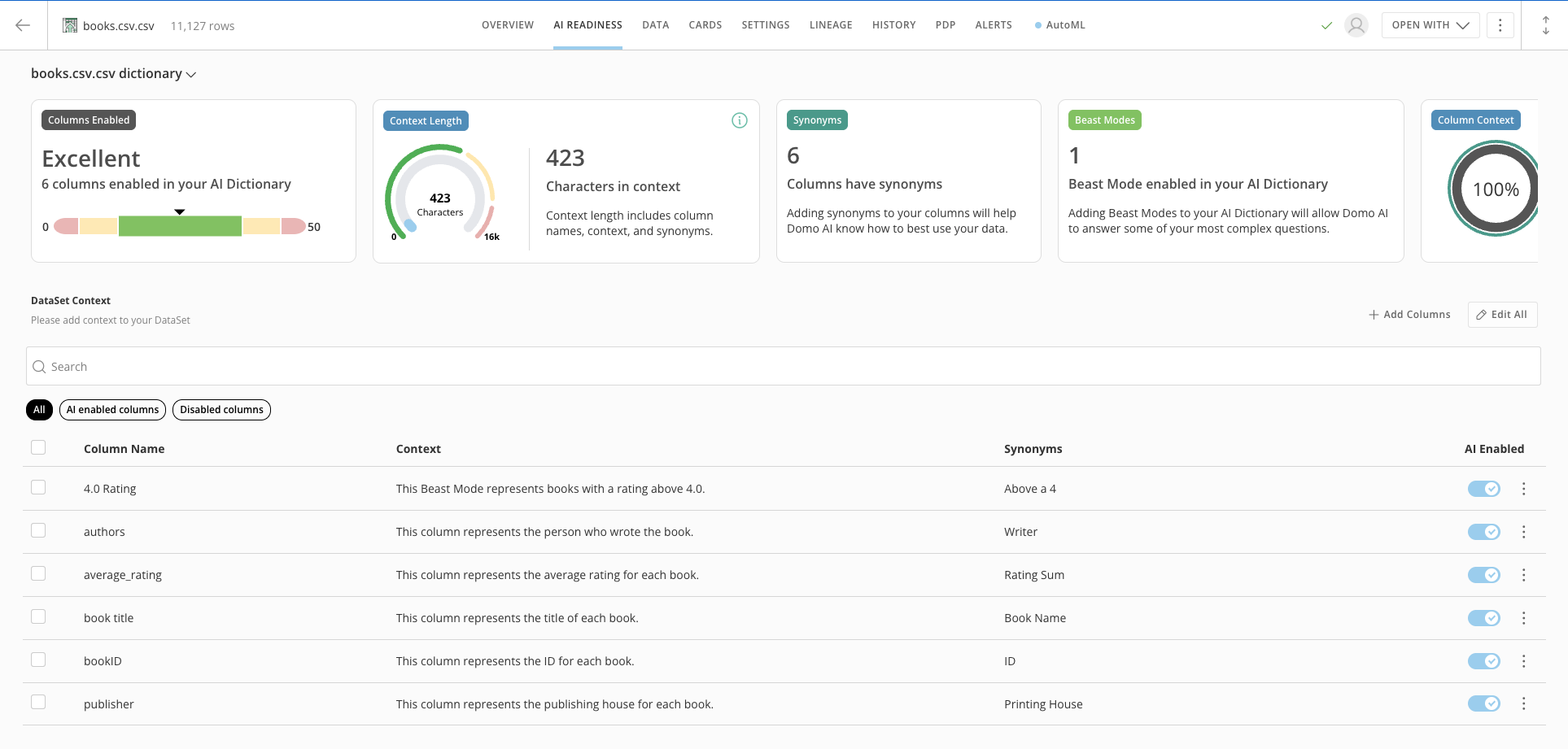Click the green Columns Enabled gauge bar

(180, 226)
